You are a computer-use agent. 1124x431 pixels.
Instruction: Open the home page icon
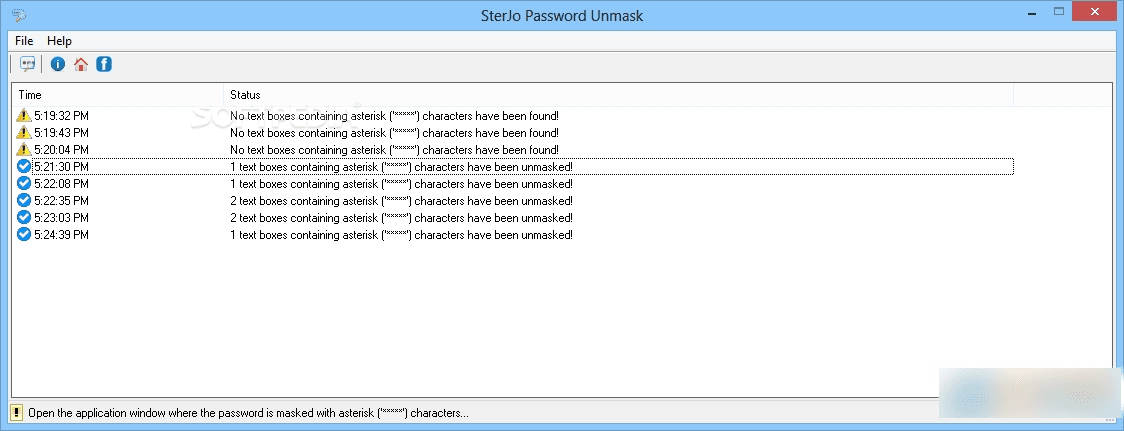(x=81, y=65)
